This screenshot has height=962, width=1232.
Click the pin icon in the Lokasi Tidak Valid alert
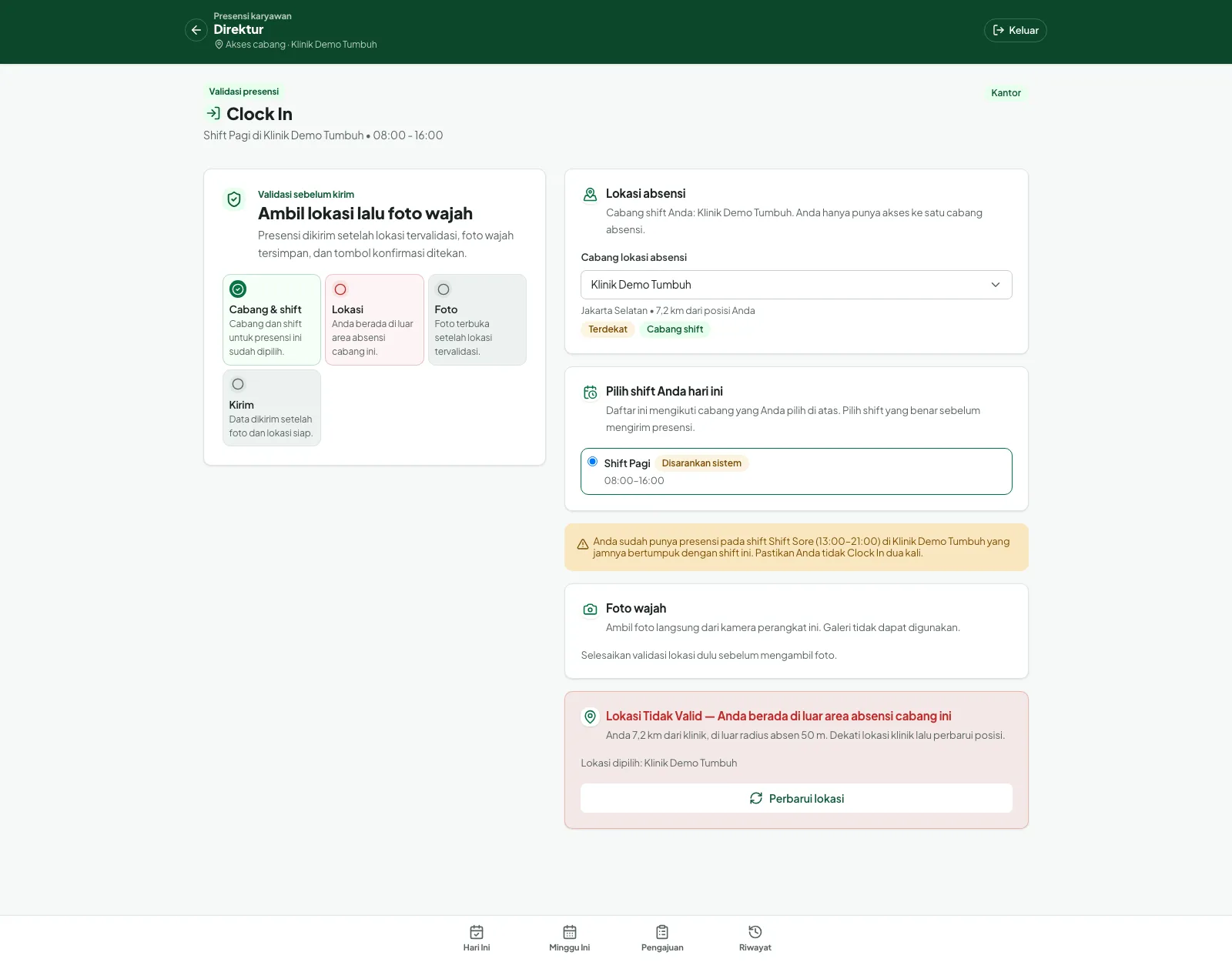(590, 716)
